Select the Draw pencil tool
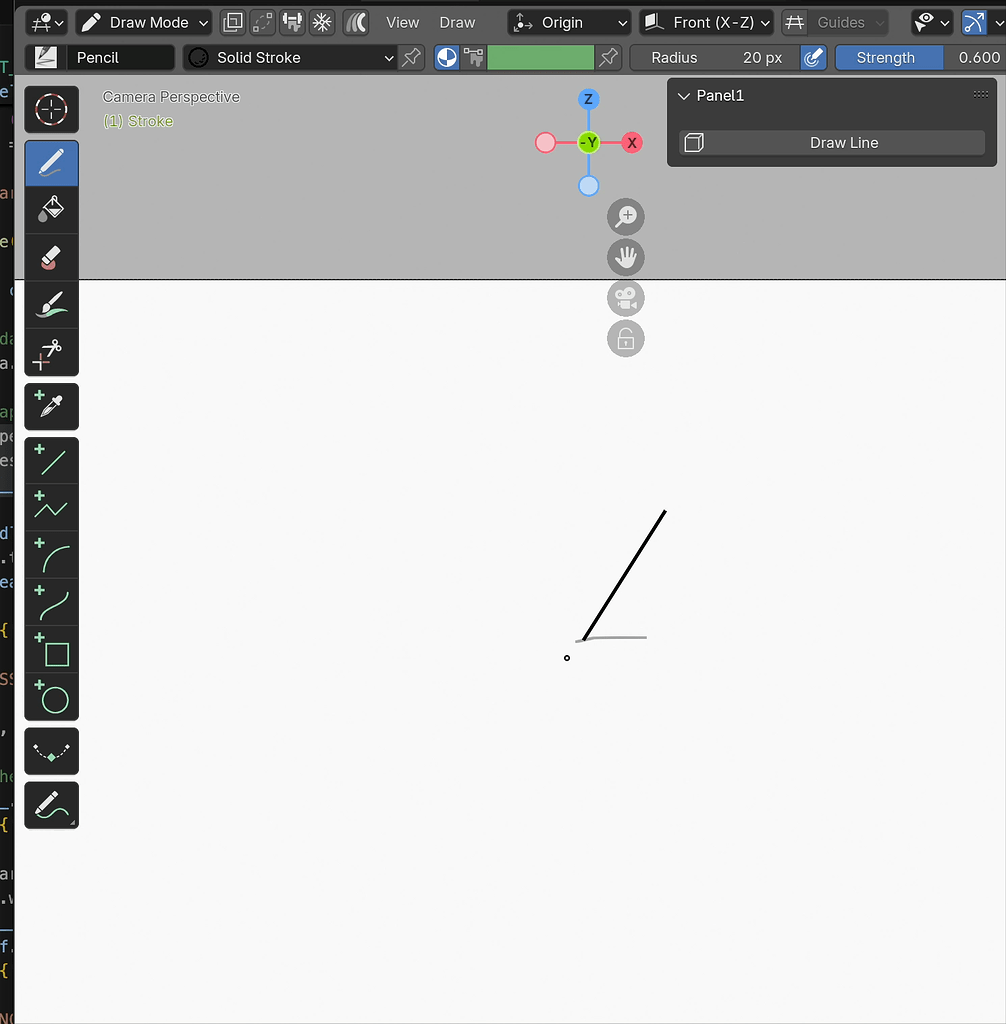This screenshot has height=1024, width=1006. point(52,163)
